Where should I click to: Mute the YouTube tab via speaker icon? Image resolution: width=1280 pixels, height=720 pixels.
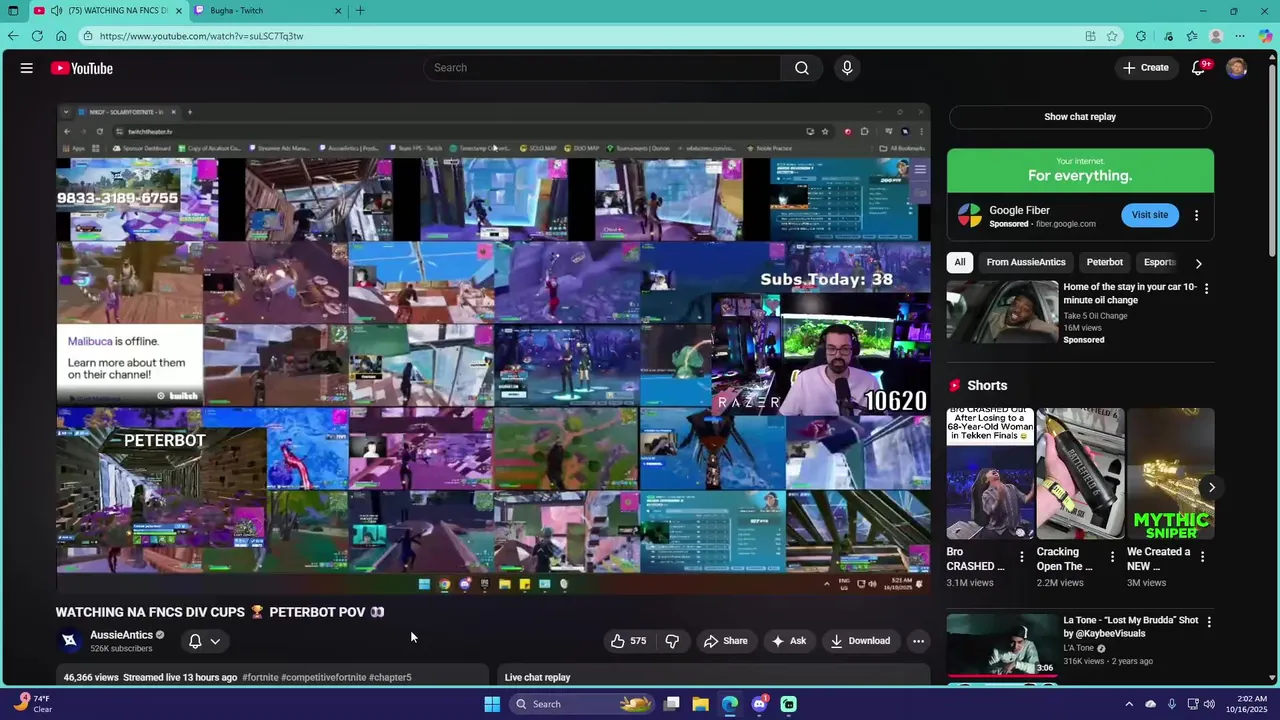click(56, 11)
